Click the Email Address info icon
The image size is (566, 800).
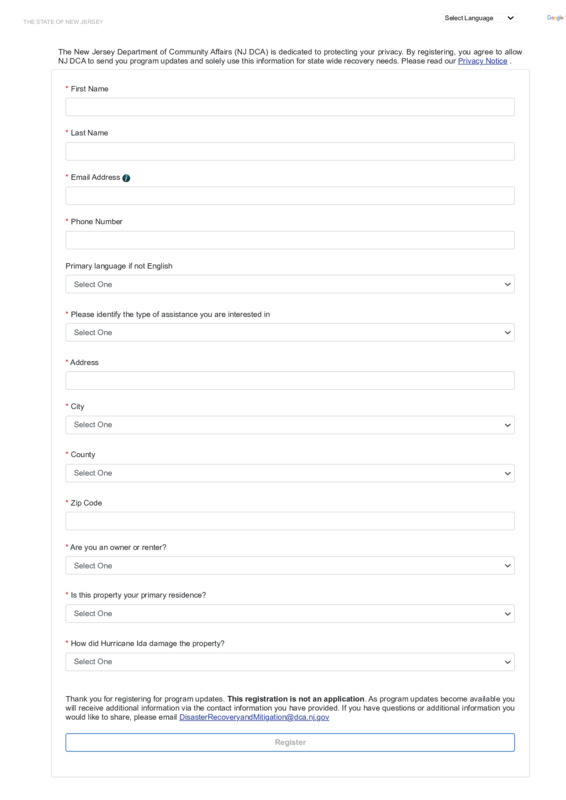[126, 178]
